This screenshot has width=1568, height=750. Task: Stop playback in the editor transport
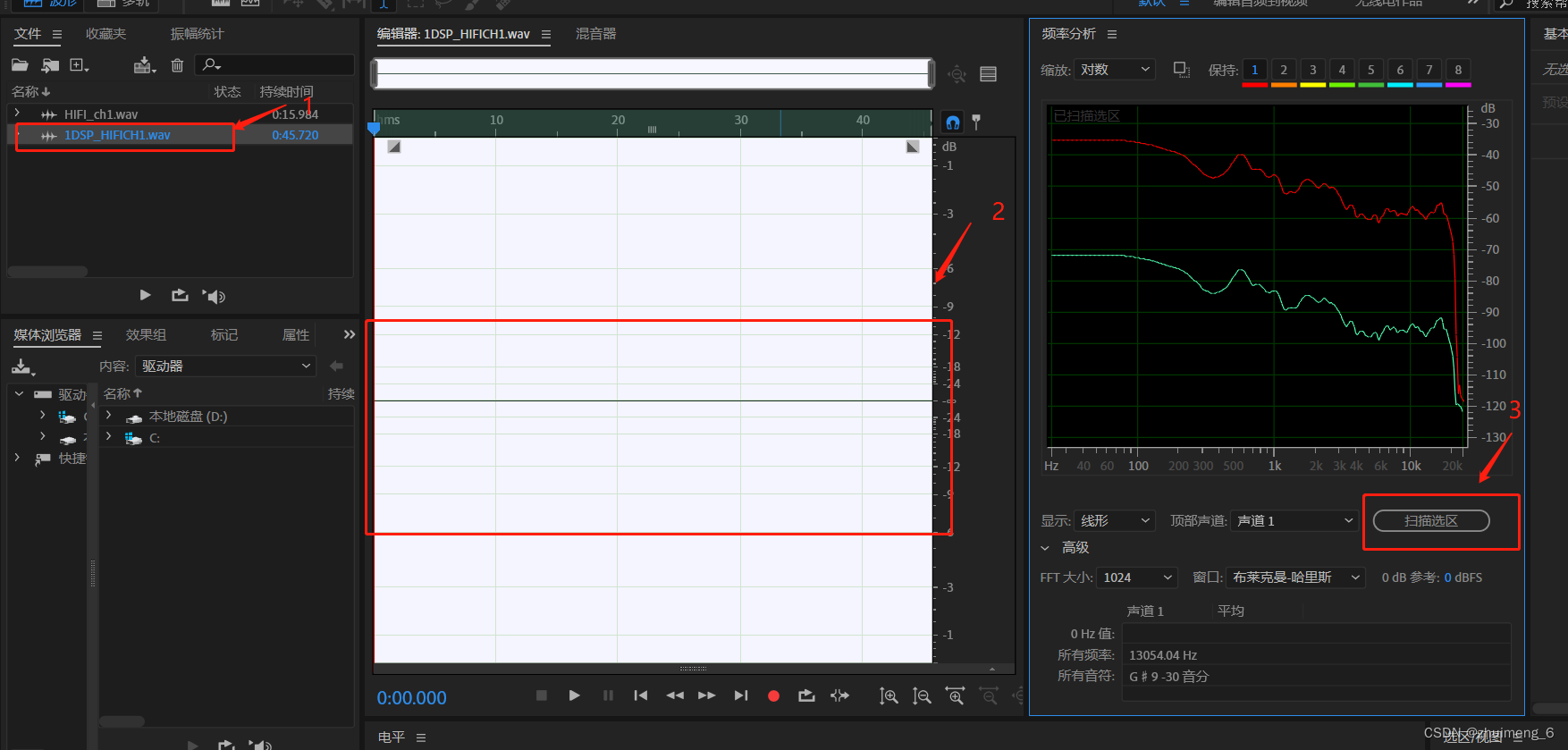541,695
